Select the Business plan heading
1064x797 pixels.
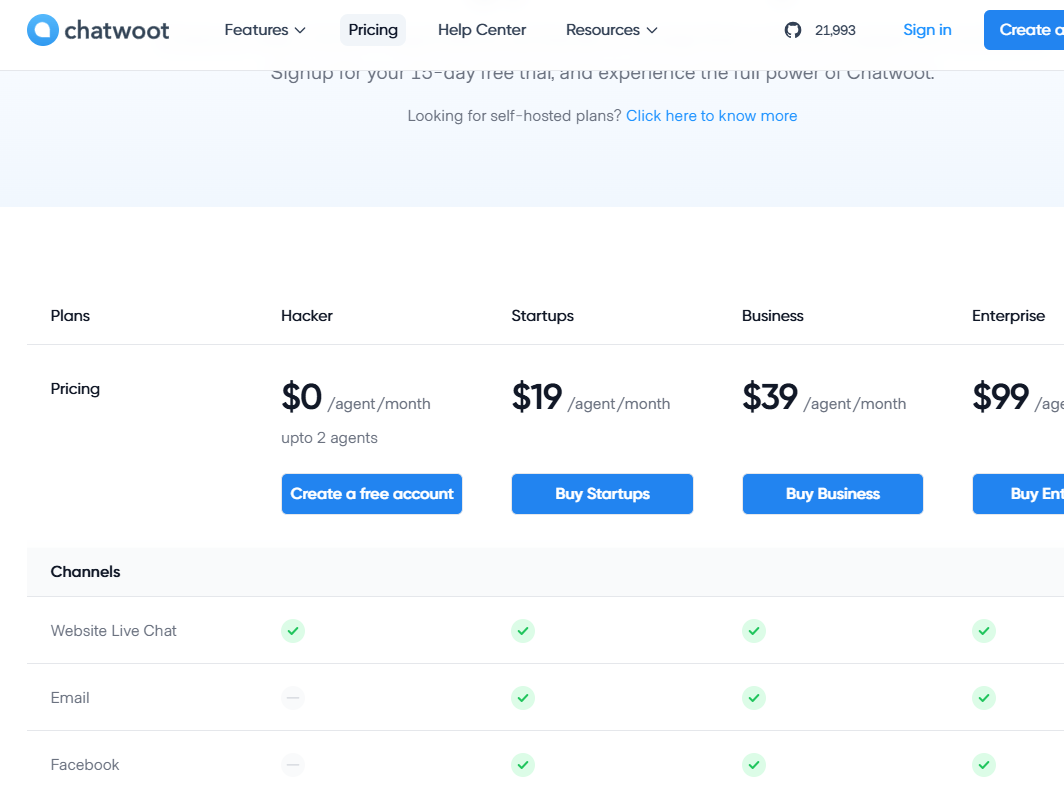[772, 316]
